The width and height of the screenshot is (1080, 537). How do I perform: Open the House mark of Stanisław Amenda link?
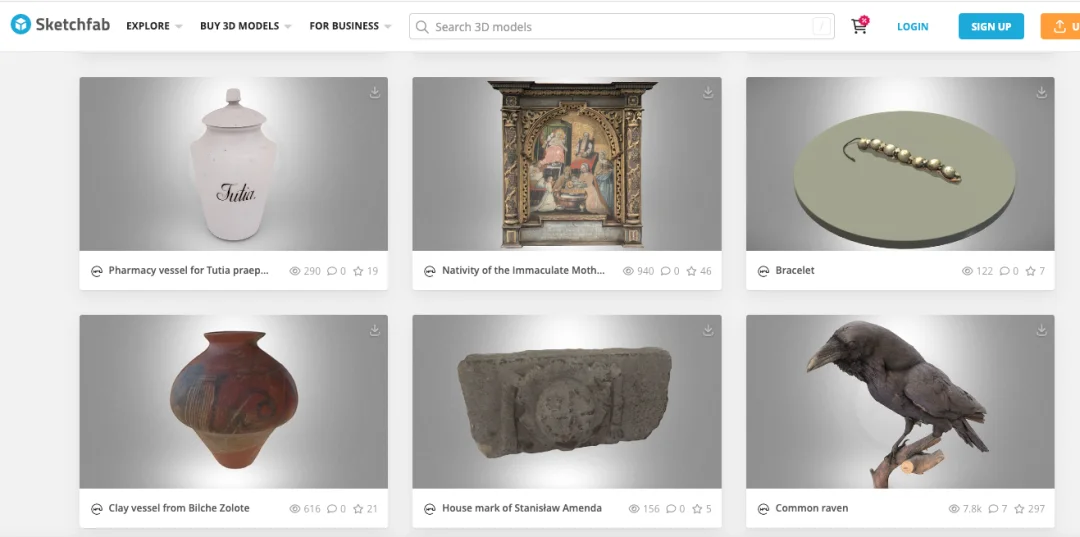[x=522, y=509]
